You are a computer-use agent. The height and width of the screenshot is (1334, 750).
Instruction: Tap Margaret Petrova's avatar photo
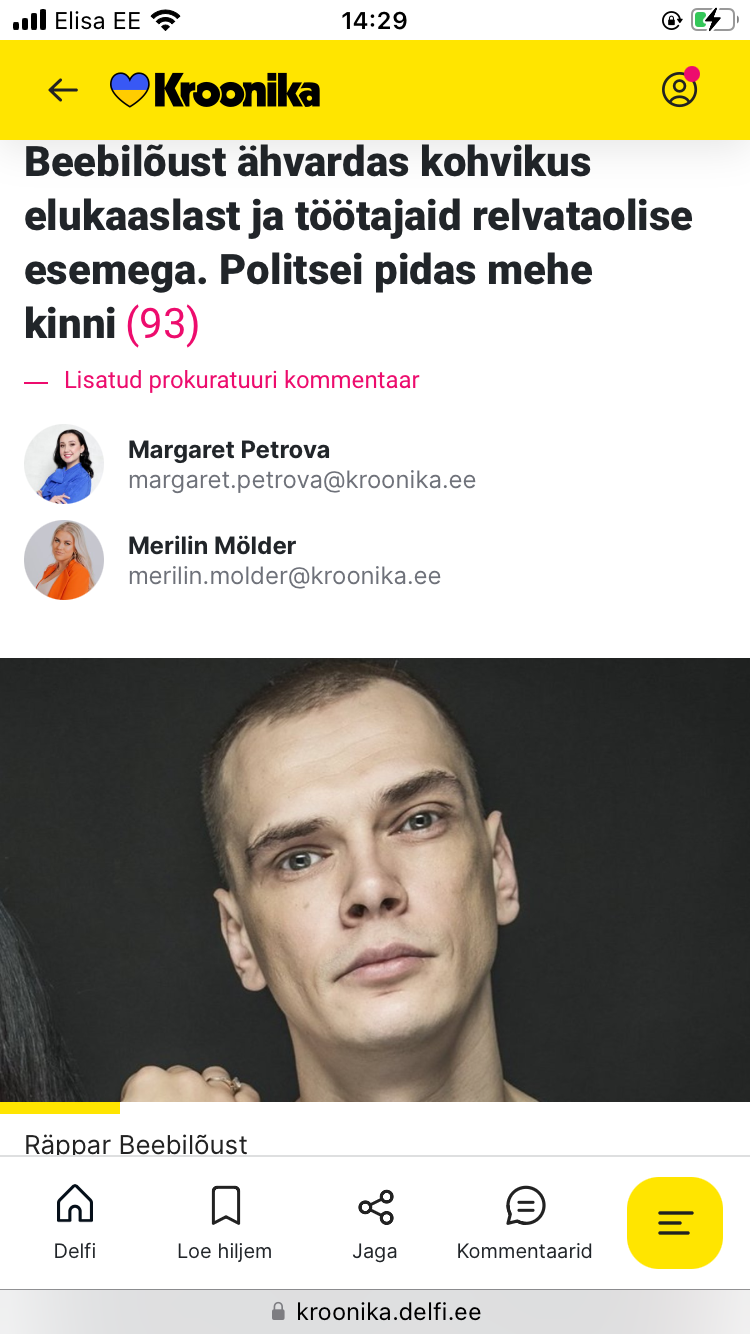click(64, 464)
